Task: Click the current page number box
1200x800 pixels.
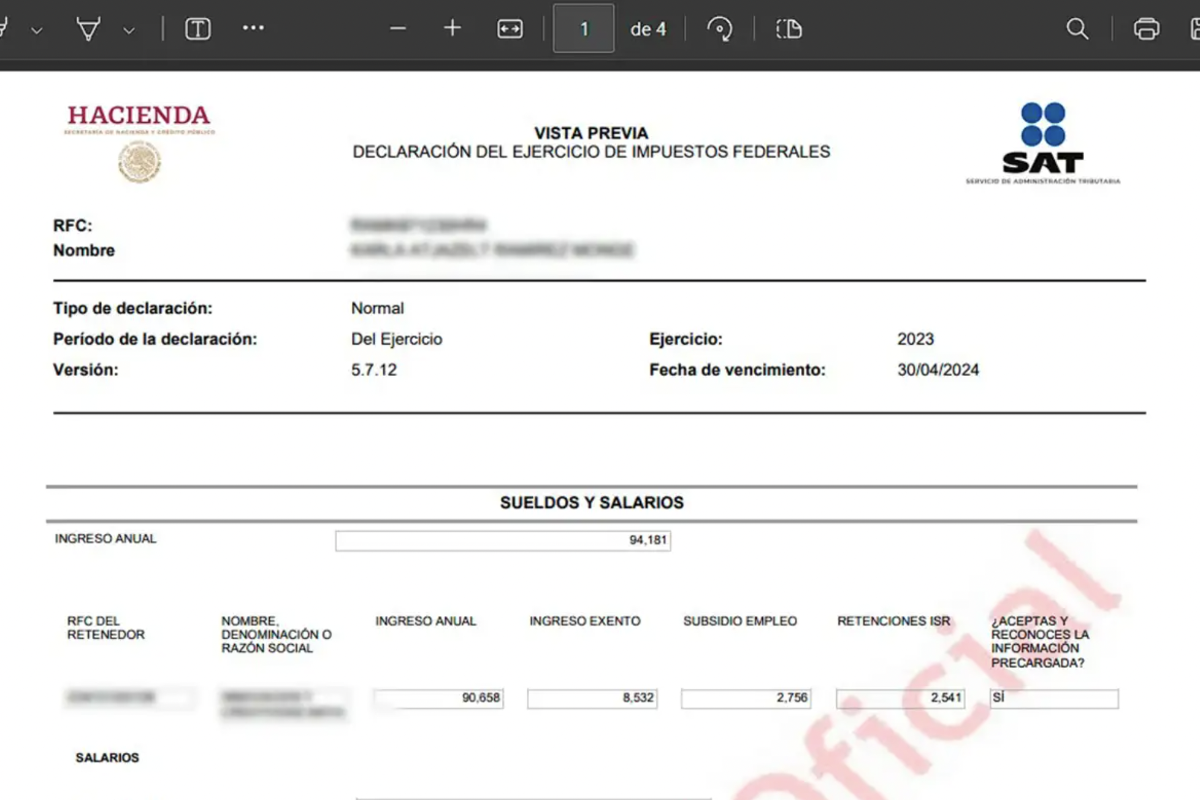Action: pos(583,28)
